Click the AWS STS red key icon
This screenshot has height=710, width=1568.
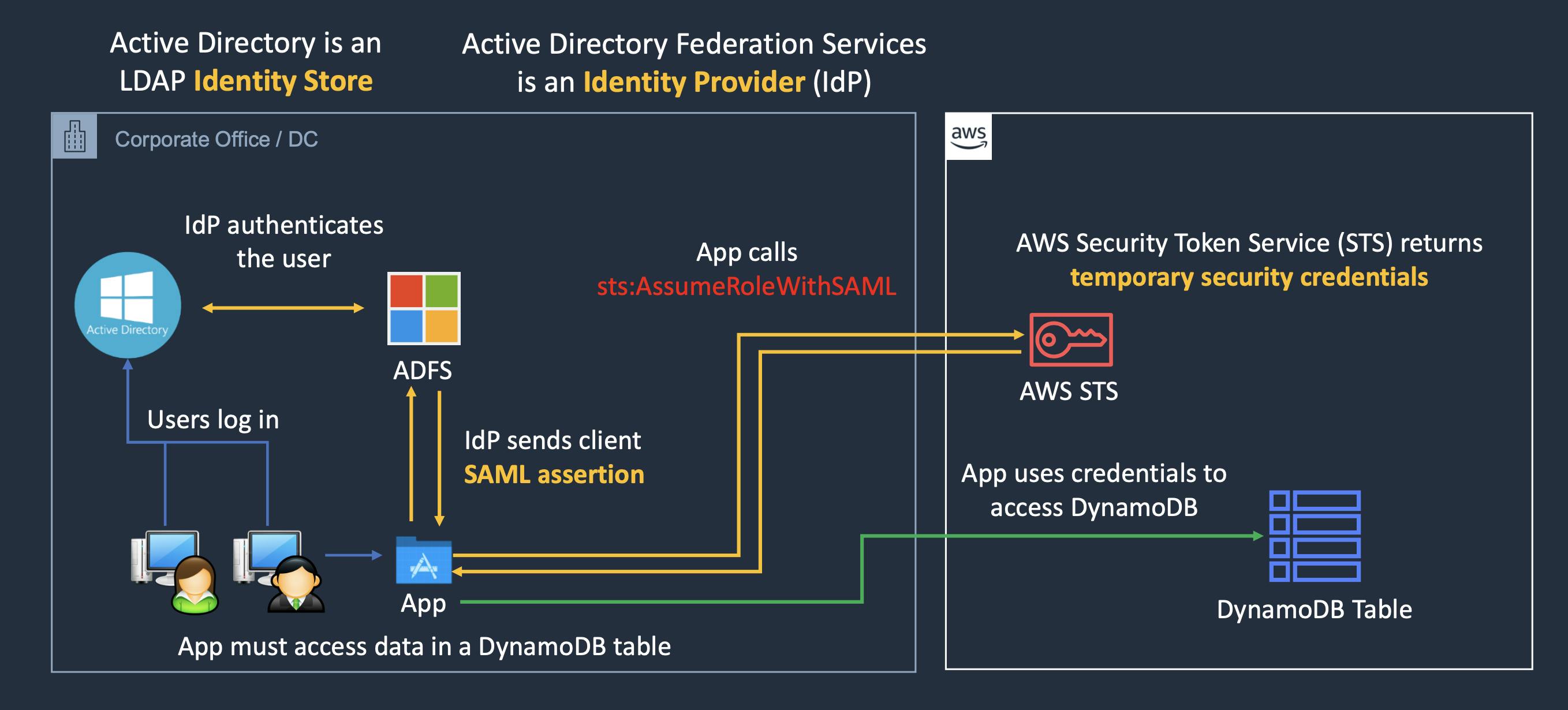click(x=1071, y=339)
